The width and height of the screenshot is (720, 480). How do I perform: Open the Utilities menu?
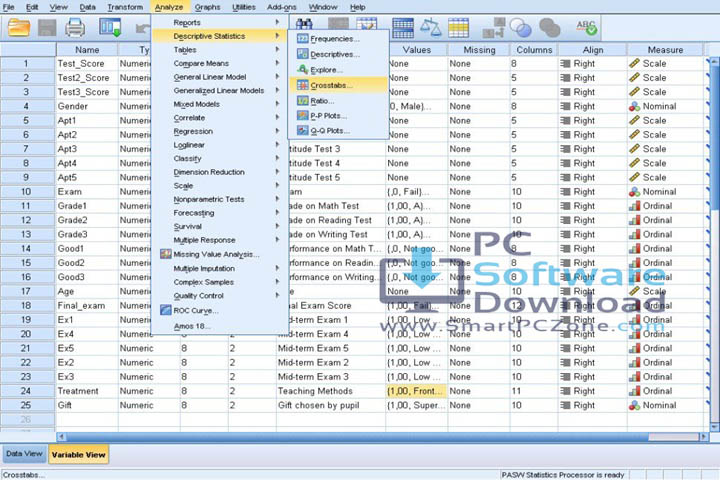point(244,7)
